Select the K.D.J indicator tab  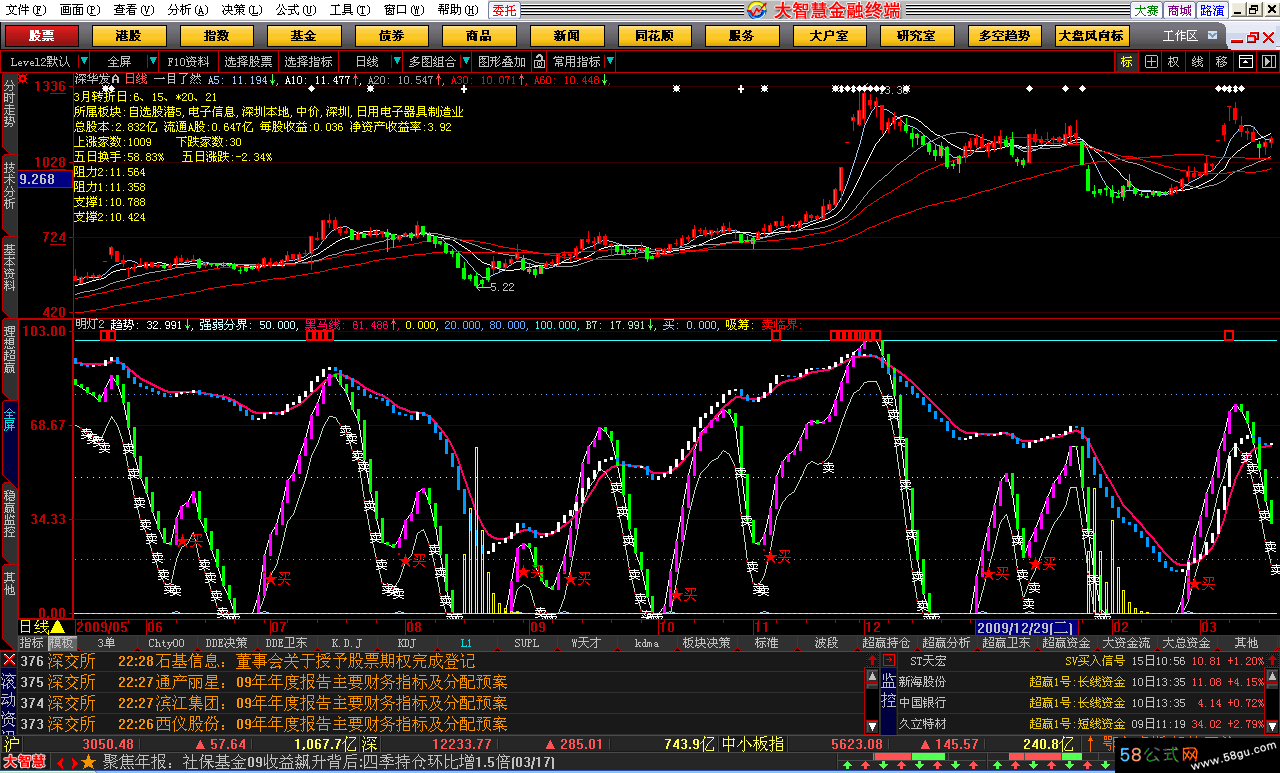tap(346, 643)
